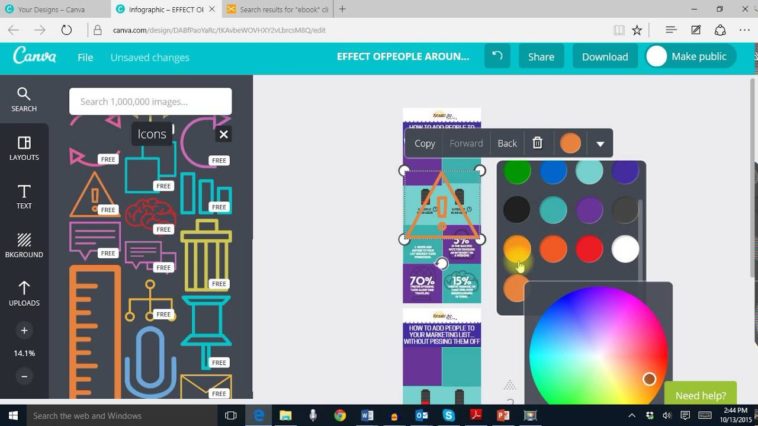
Task: Select the Bkground sidebar tool
Action: (24, 245)
